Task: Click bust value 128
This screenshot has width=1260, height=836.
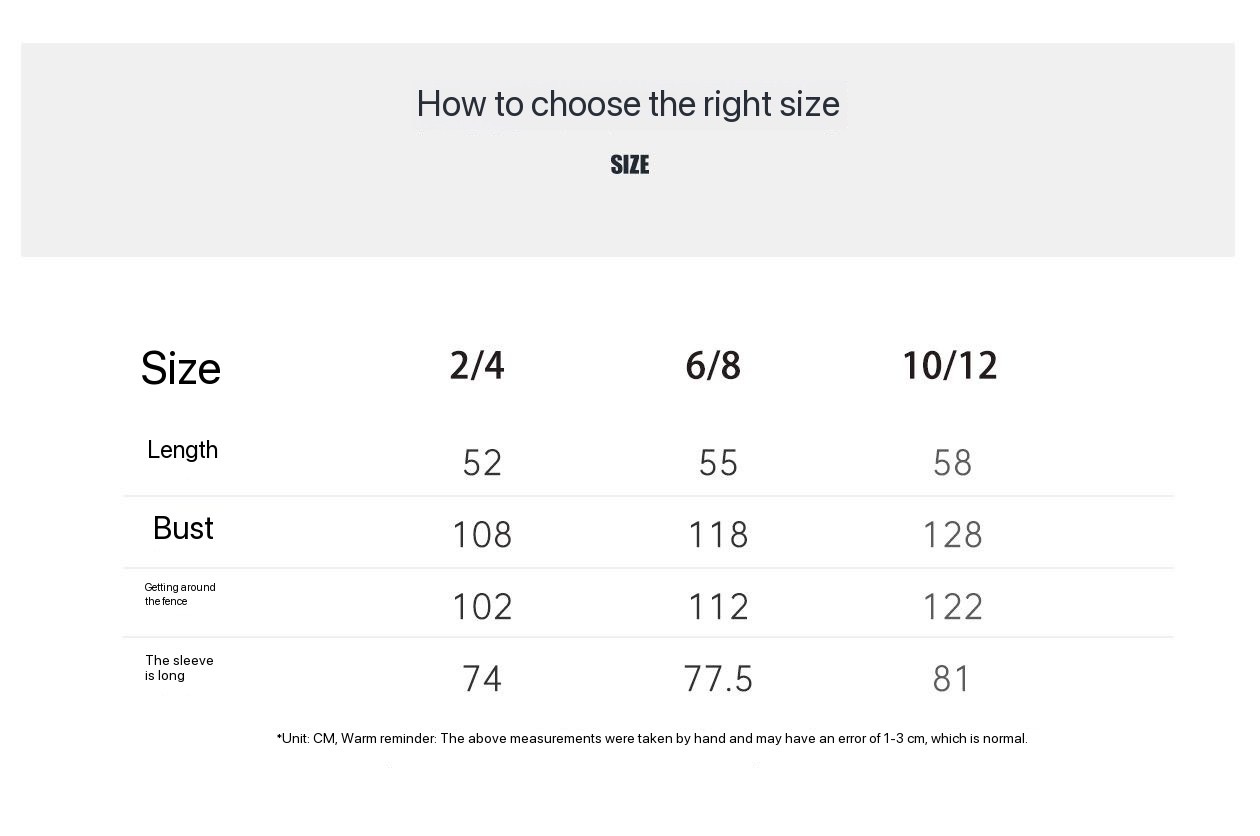Action: point(952,535)
